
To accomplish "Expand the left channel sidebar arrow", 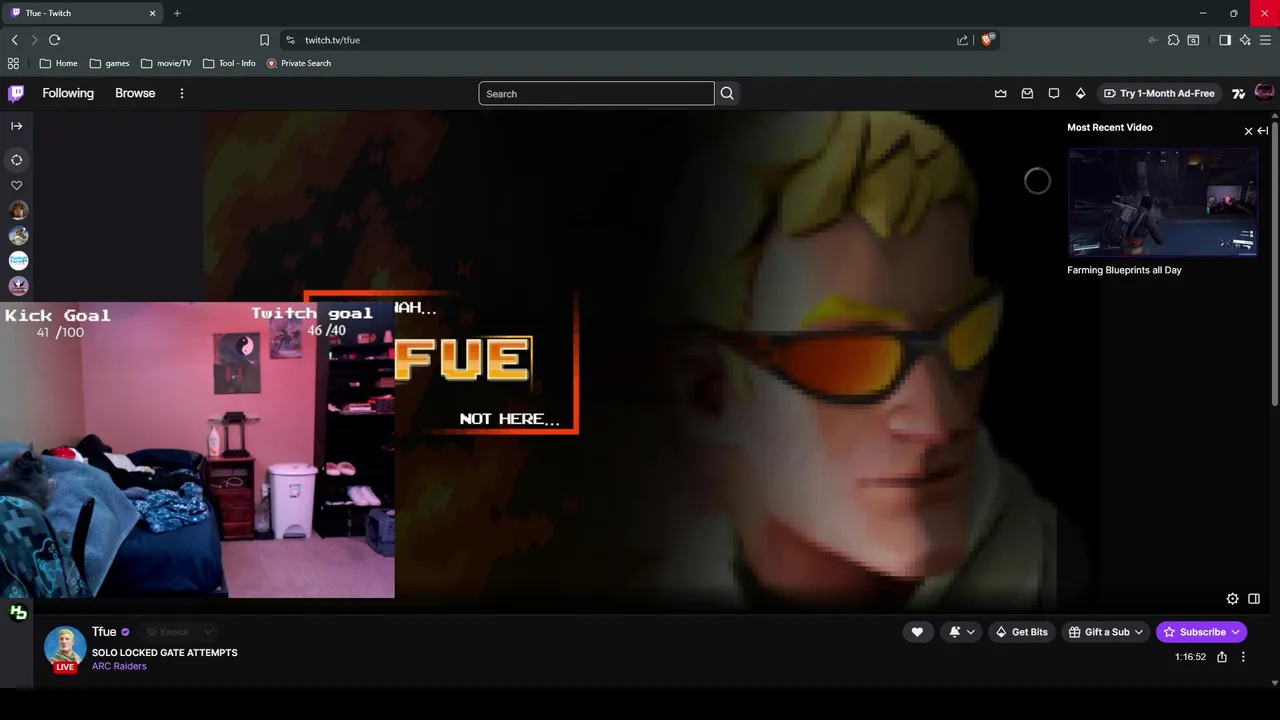I will point(16,126).
